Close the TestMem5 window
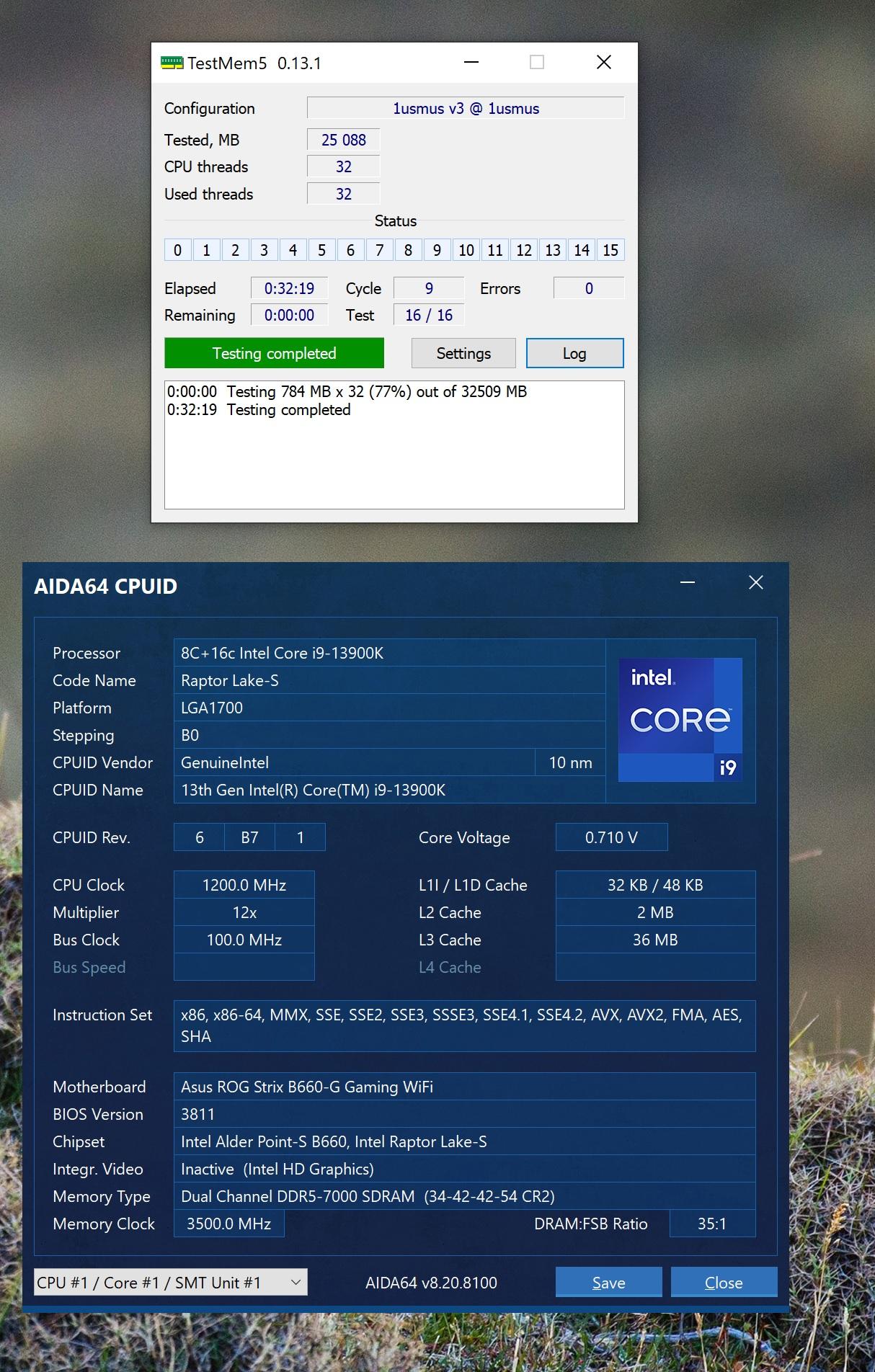This screenshot has height=1372, width=875. point(604,63)
